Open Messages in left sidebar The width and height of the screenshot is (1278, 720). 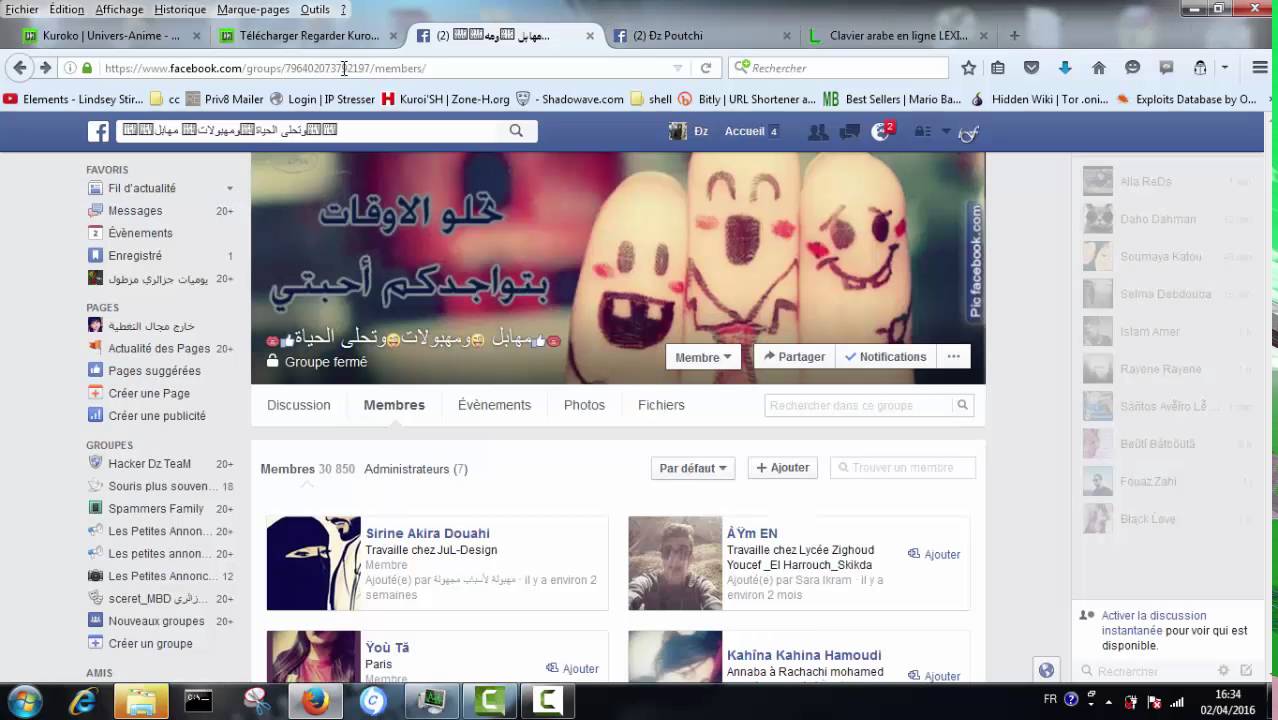pyautogui.click(x=135, y=211)
